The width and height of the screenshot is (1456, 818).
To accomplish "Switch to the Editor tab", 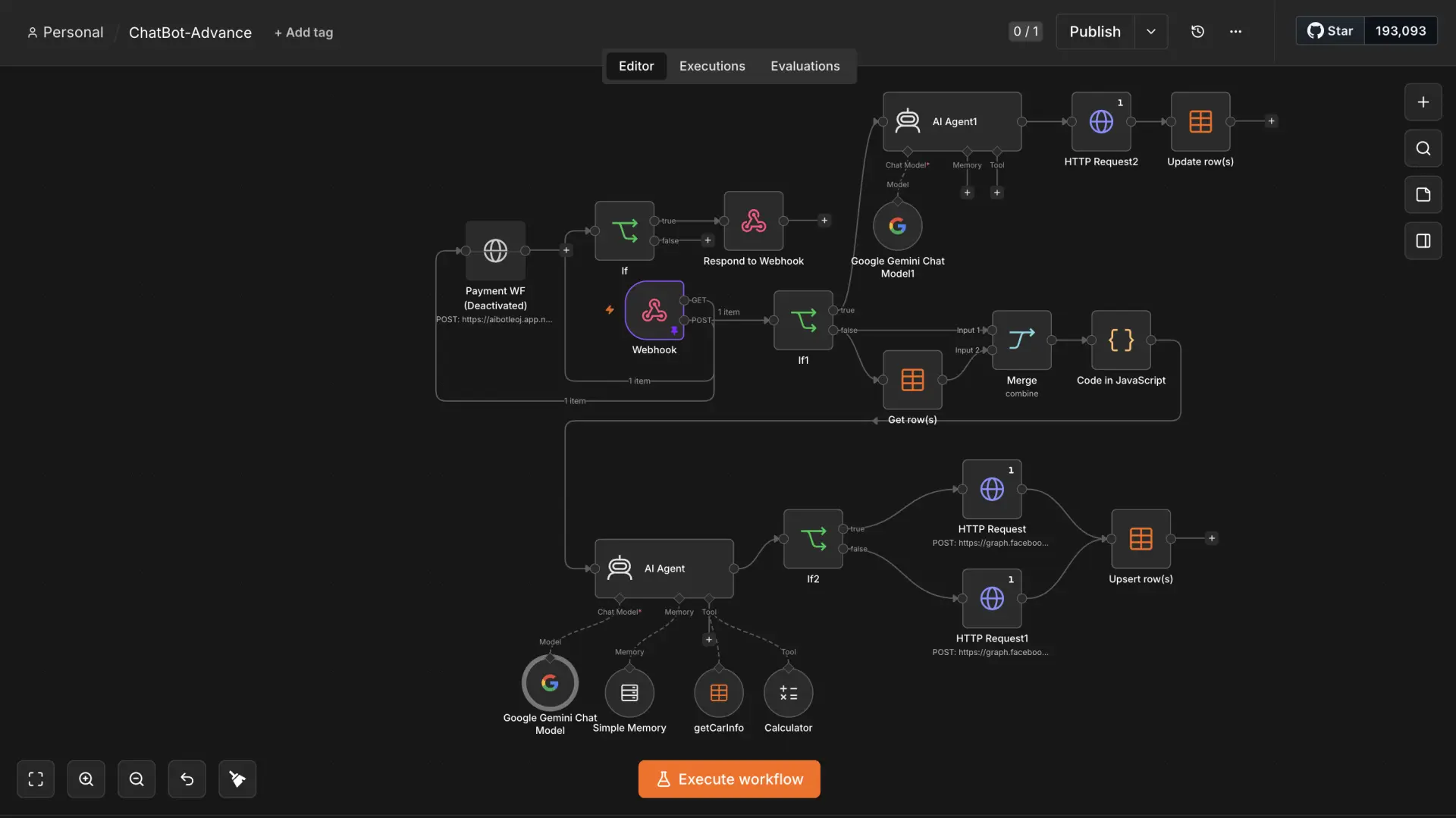I will point(635,66).
